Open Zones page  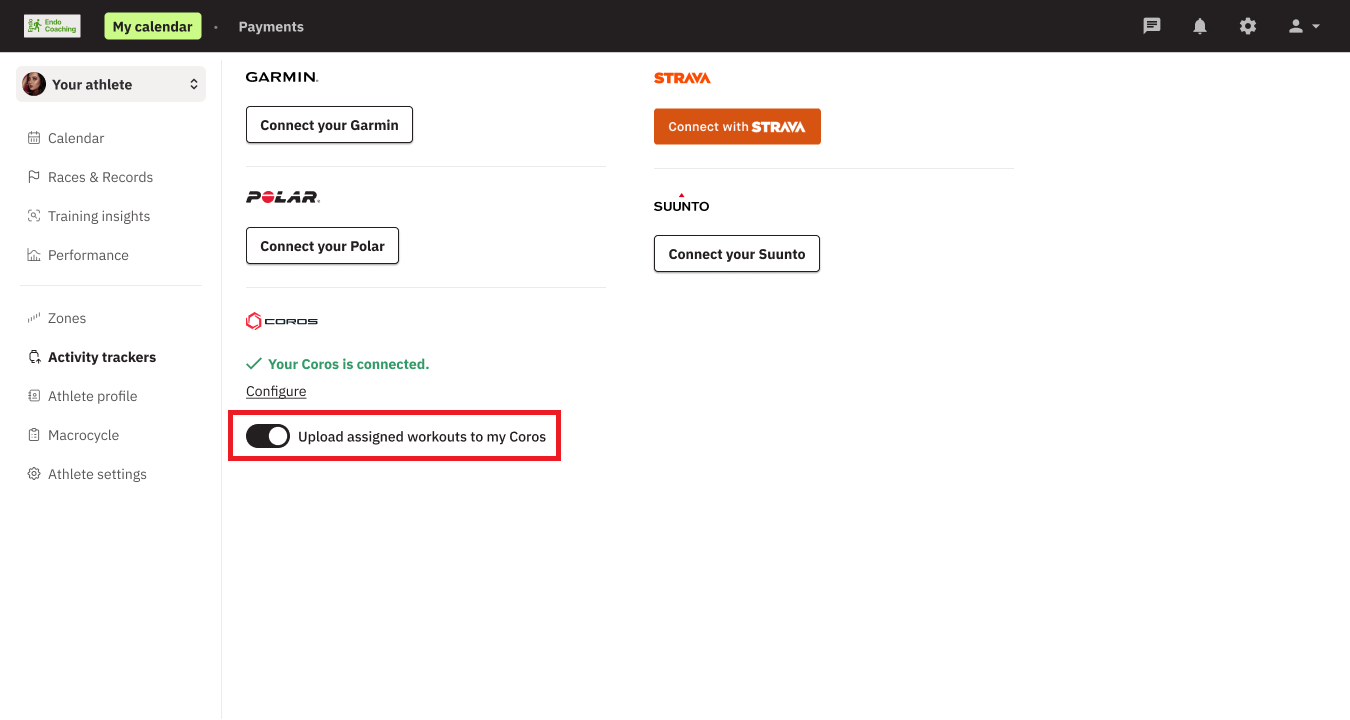tap(67, 318)
